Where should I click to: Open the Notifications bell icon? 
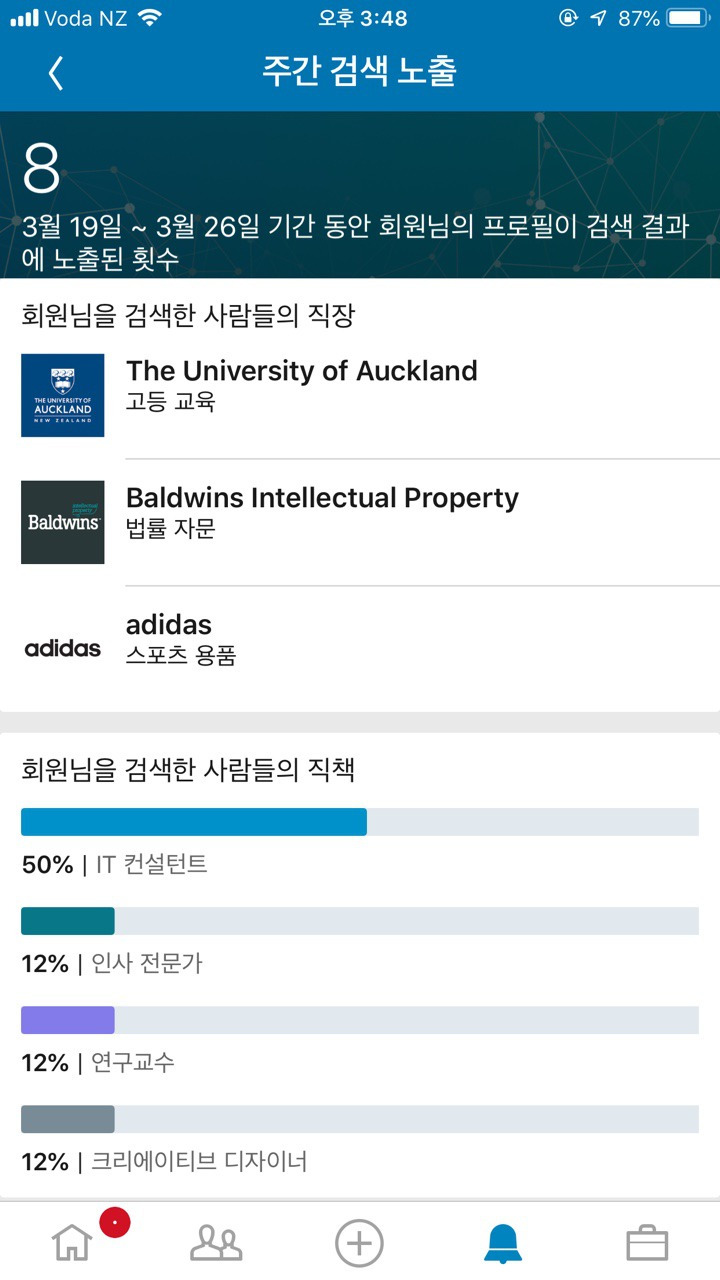pyautogui.click(x=503, y=1243)
